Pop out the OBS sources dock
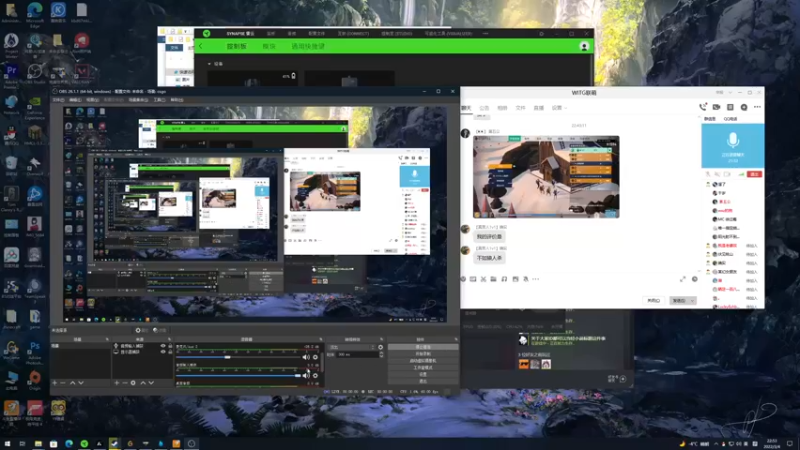Image resolution: width=800 pixels, height=450 pixels. point(169,339)
